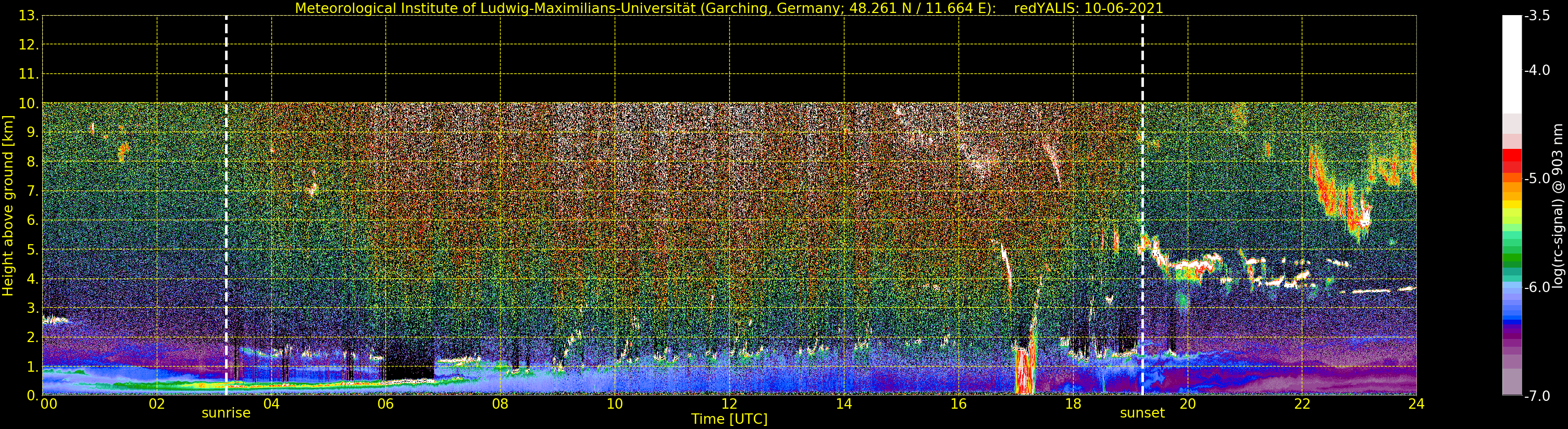Image resolution: width=1568 pixels, height=429 pixels.
Task: Click the "4." km tick on the height axis
Action: (33, 279)
